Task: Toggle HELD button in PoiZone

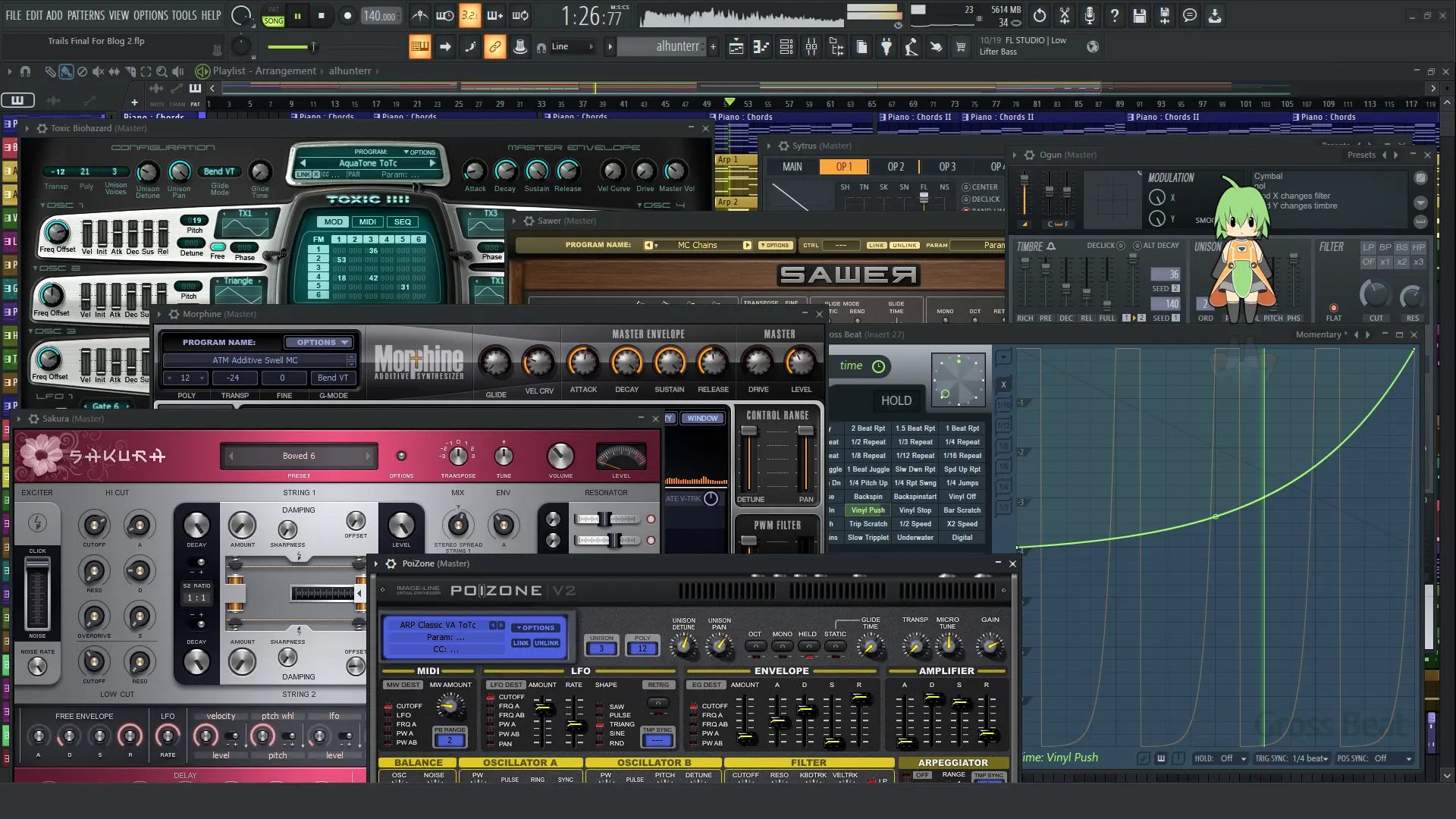Action: 808,646
